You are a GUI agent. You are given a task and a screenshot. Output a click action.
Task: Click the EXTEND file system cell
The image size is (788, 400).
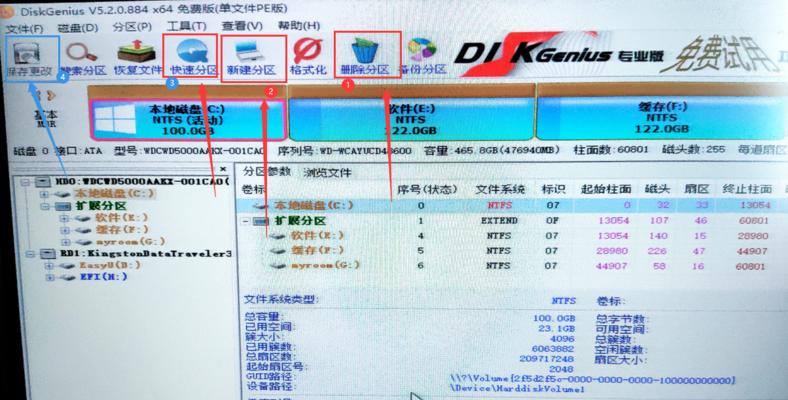(499, 221)
